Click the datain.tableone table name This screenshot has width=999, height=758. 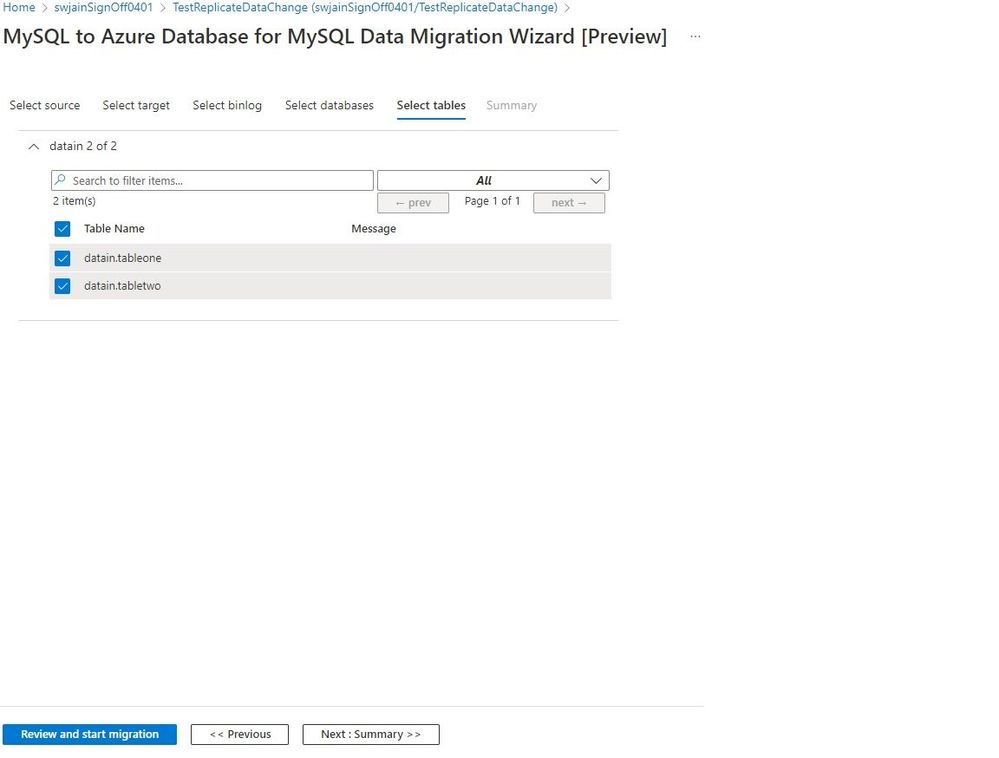[122, 258]
